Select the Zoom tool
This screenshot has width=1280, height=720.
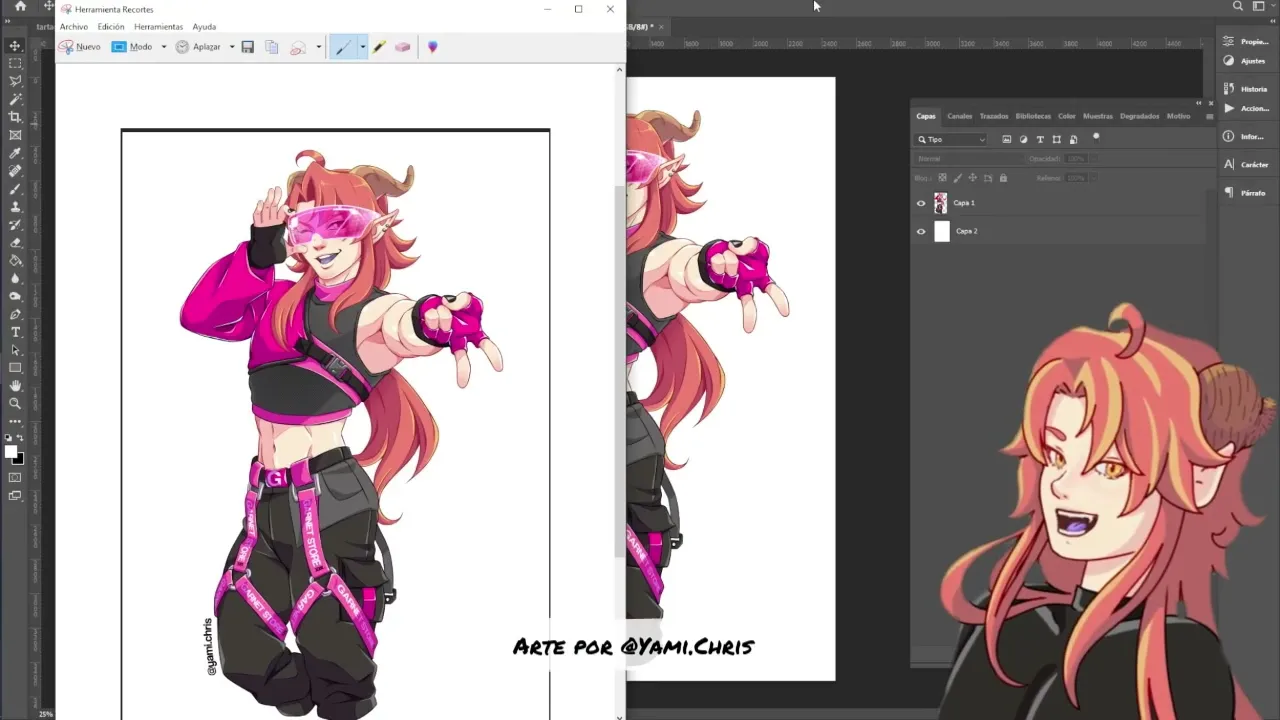coord(15,404)
